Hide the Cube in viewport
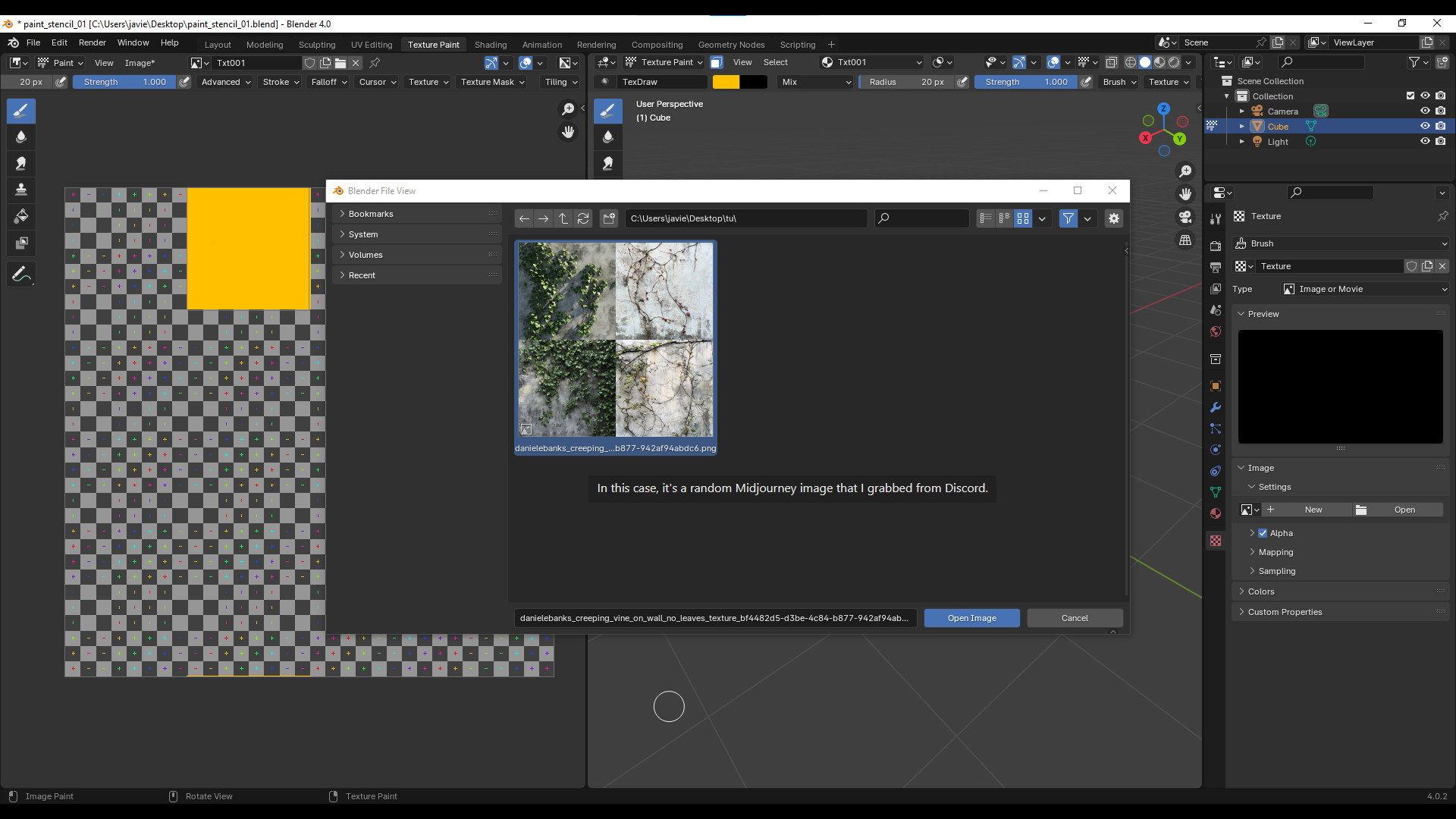Image resolution: width=1456 pixels, height=819 pixels. pyautogui.click(x=1425, y=126)
